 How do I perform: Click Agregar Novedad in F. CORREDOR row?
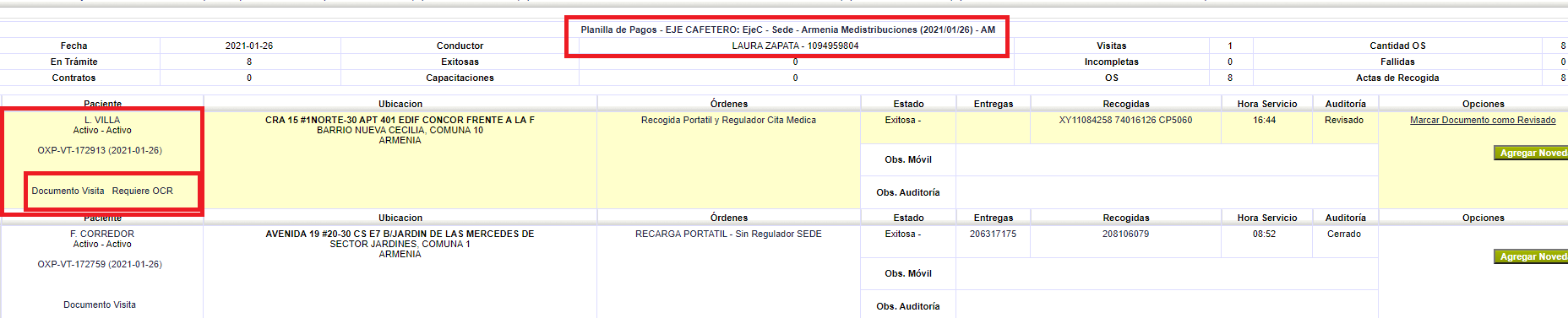pos(1531,256)
